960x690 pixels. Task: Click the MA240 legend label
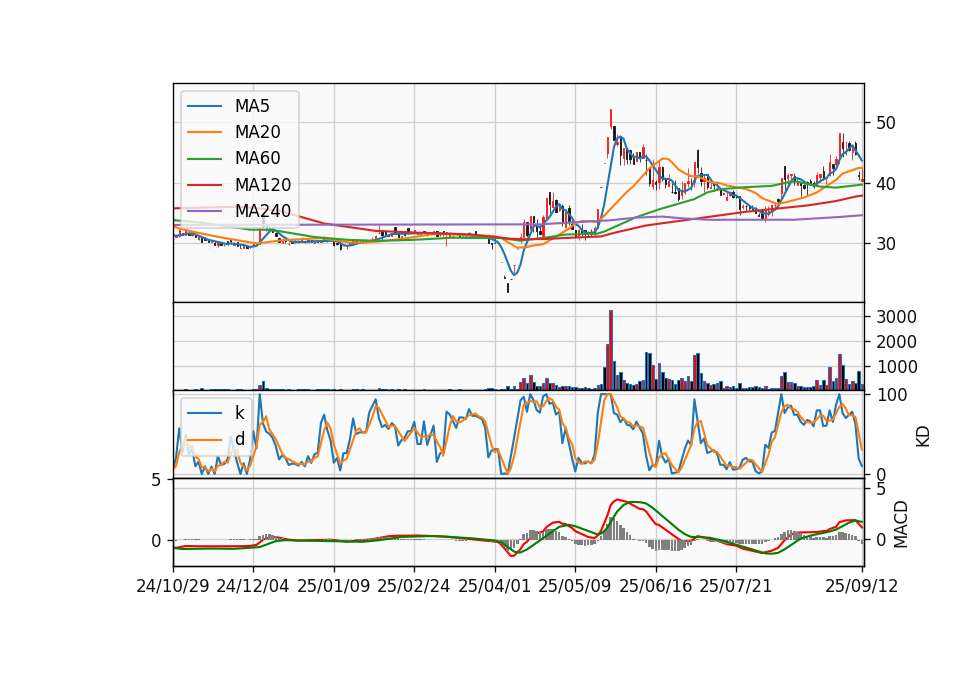tap(263, 211)
